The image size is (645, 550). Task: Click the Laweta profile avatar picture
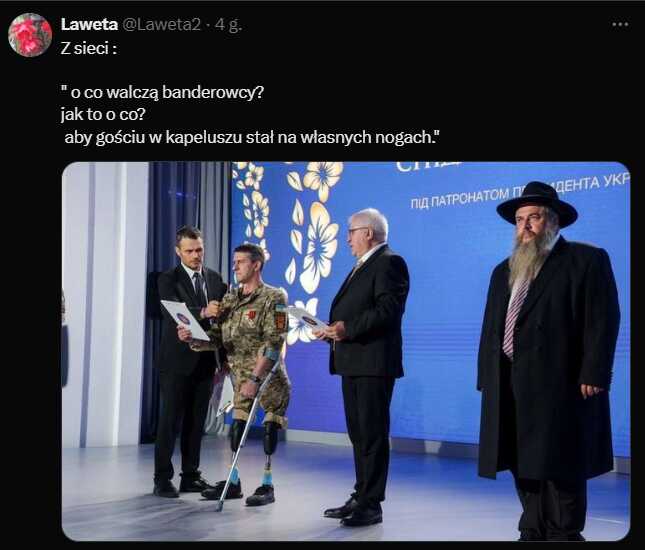point(30,35)
